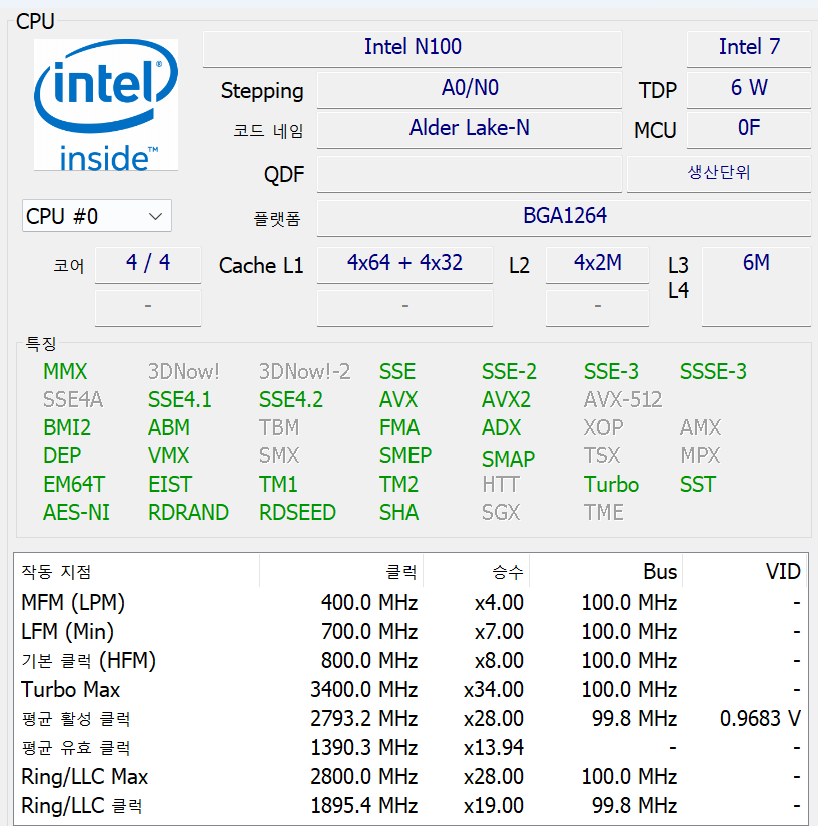
Task: Click the 클럭 column header
Action: click(x=341, y=572)
